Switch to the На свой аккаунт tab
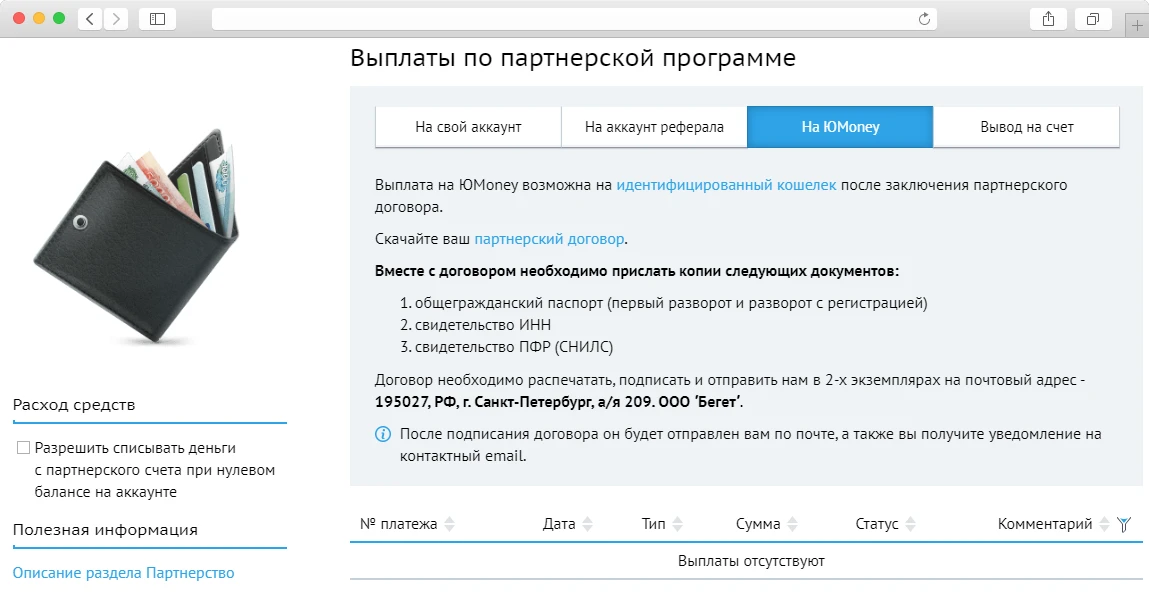Screen dimensions: 1149x592 (467, 126)
